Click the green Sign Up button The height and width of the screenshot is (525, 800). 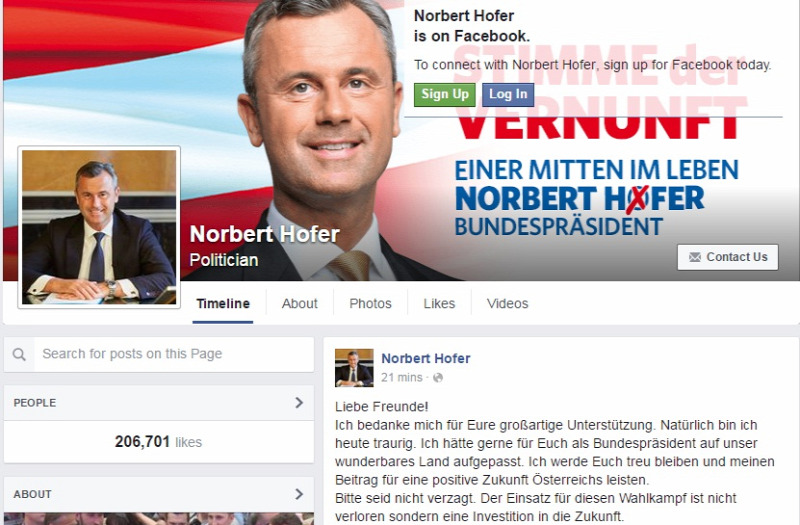[445, 94]
